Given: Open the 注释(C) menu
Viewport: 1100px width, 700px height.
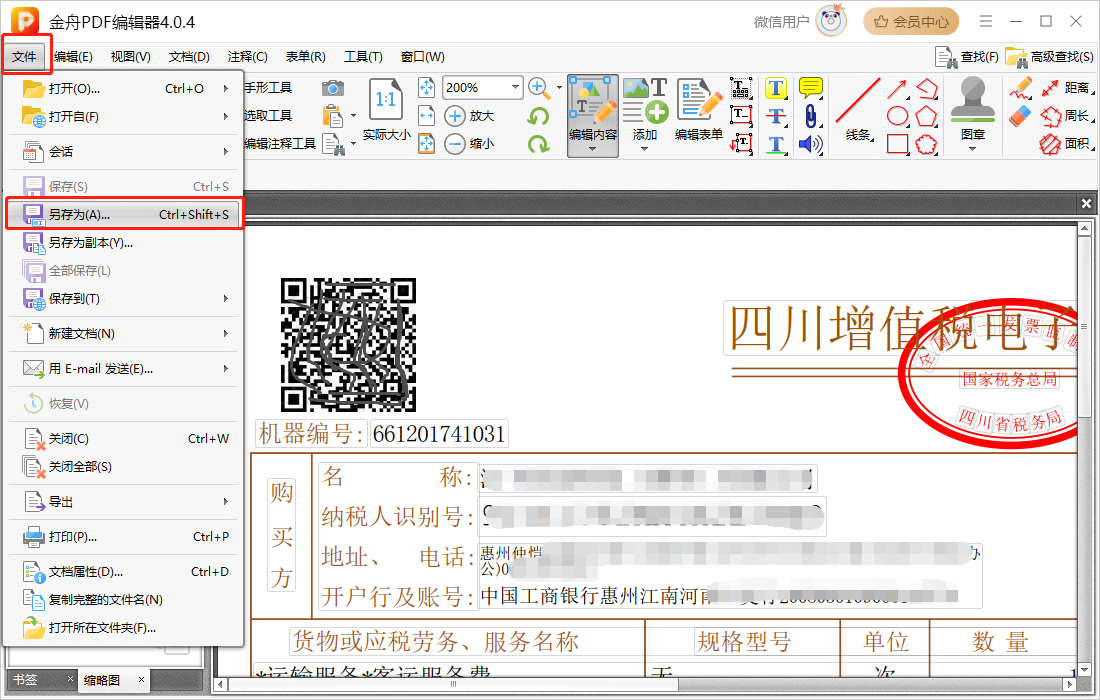Looking at the screenshot, I should 248,57.
